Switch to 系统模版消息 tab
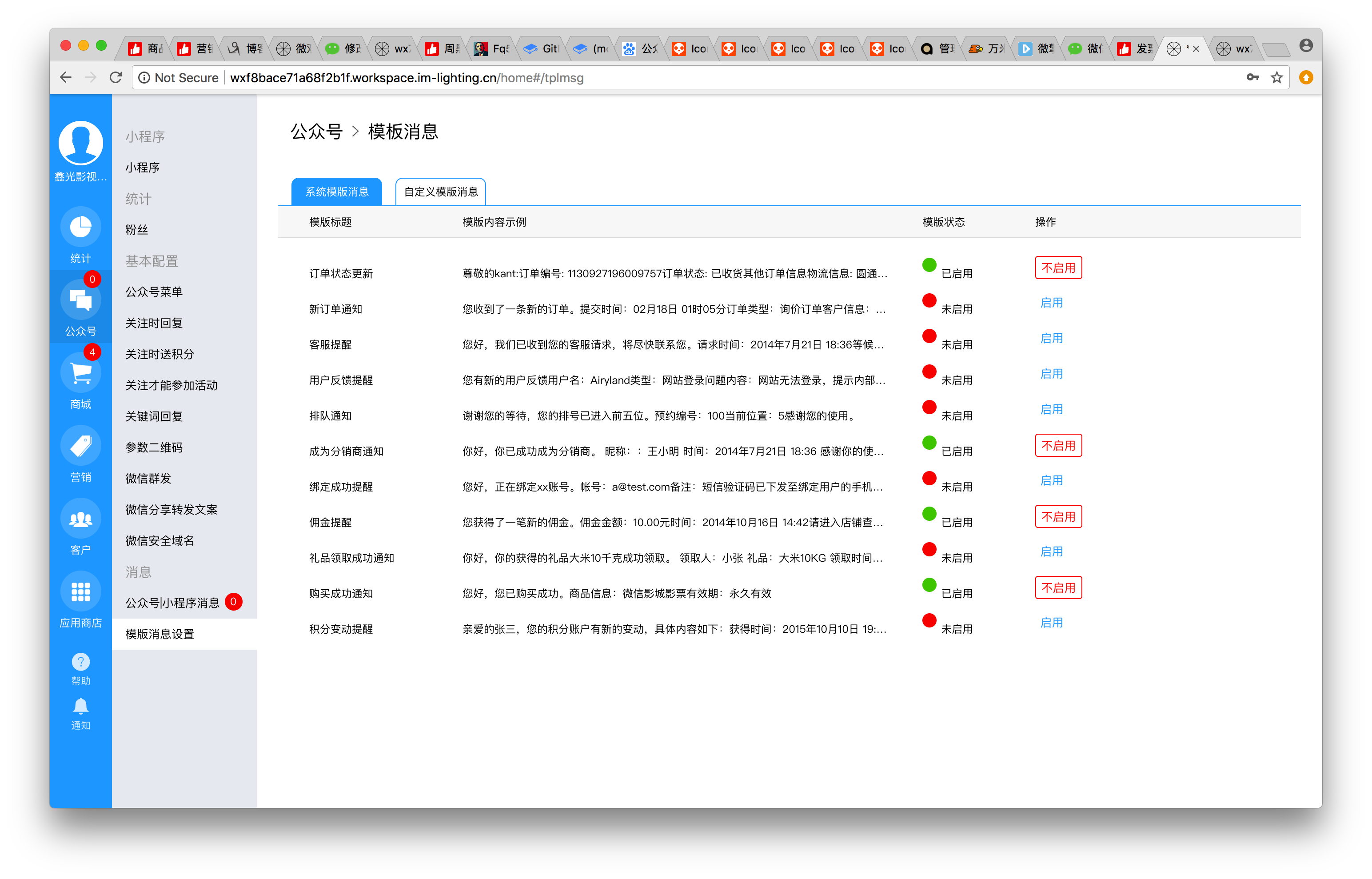1372x879 pixels. click(337, 192)
